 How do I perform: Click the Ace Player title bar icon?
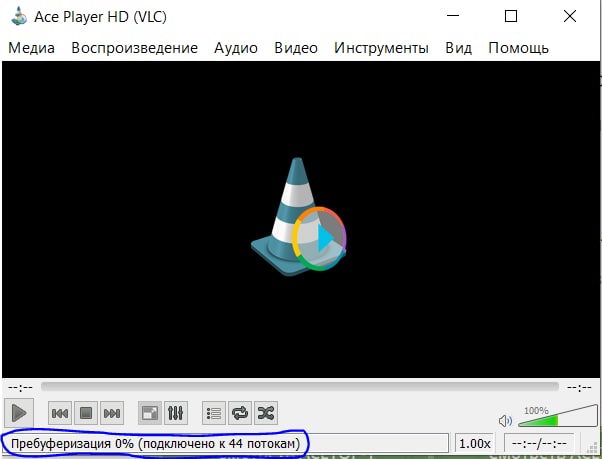coord(19,17)
